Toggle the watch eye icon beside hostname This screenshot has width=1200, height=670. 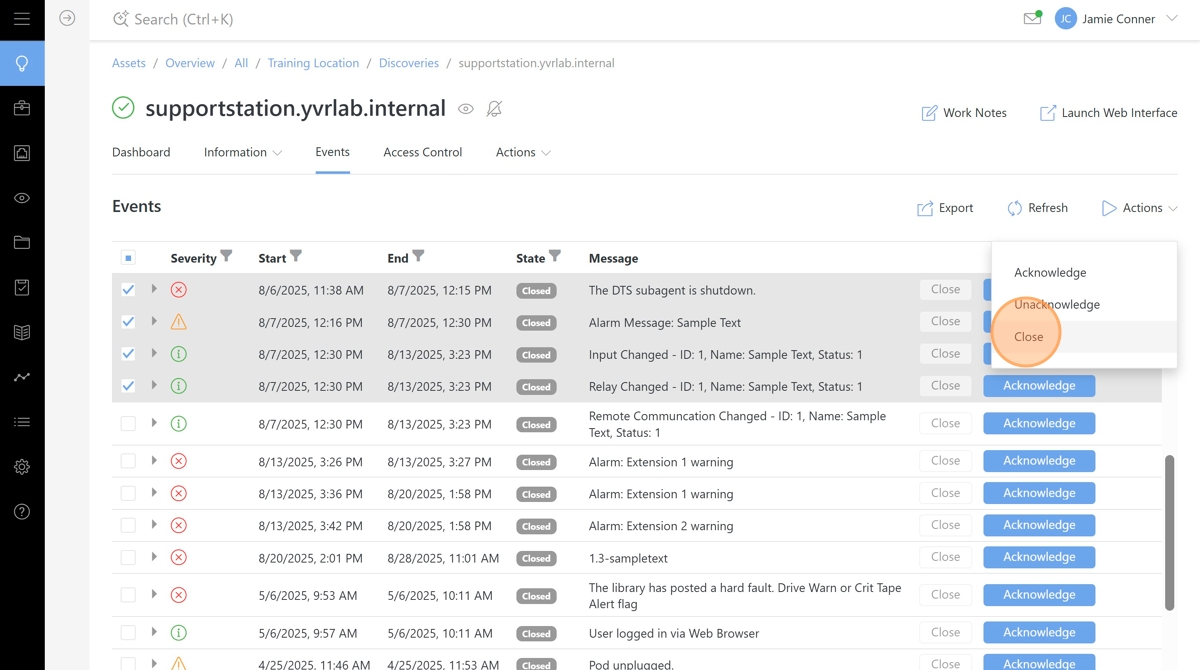coord(466,109)
